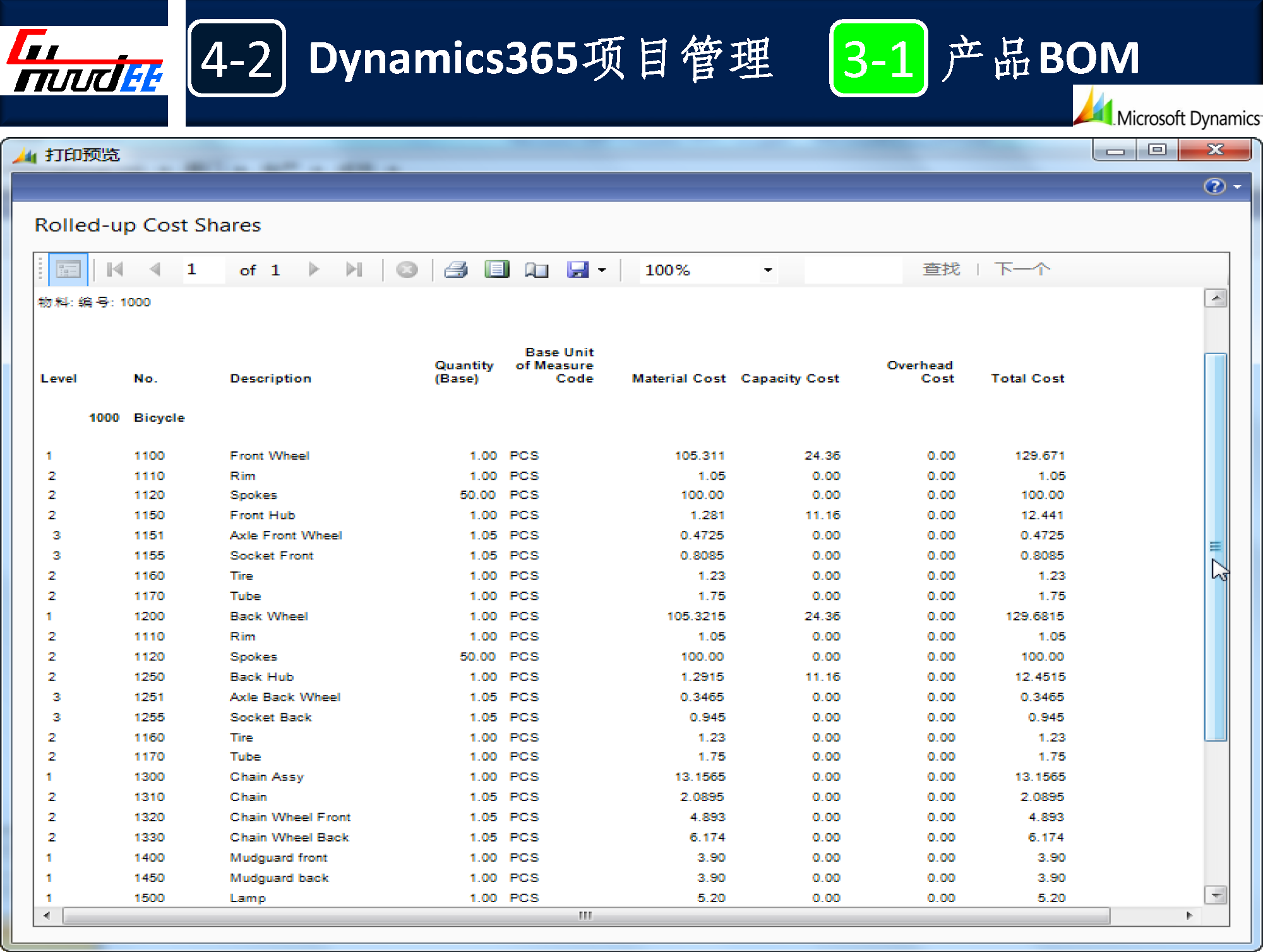Open the 100% zoom dropdown
This screenshot has height=952, width=1263.
point(767,270)
